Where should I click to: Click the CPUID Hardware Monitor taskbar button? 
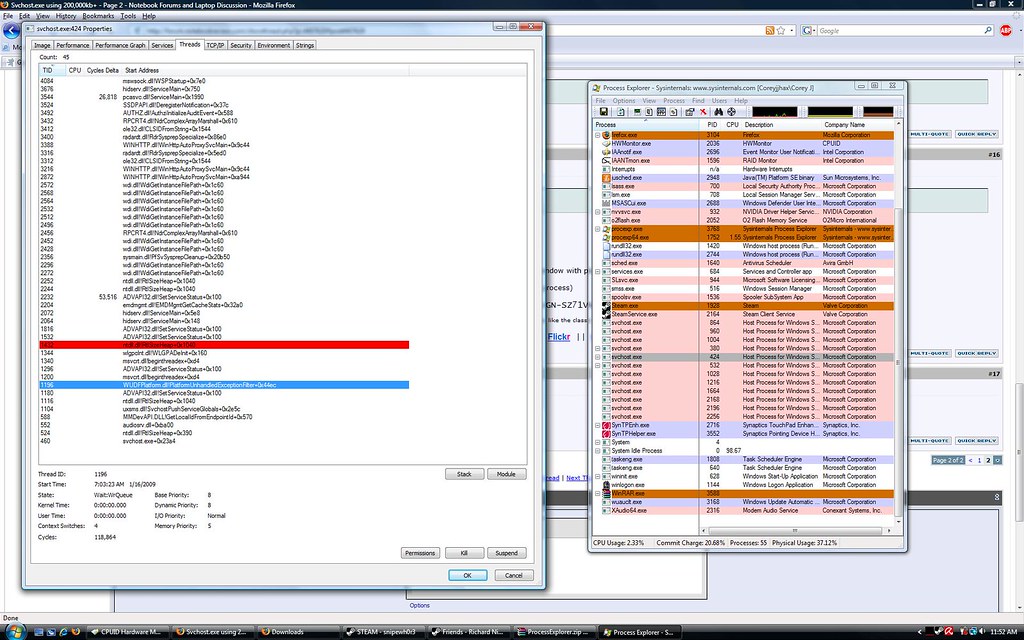pyautogui.click(x=127, y=632)
